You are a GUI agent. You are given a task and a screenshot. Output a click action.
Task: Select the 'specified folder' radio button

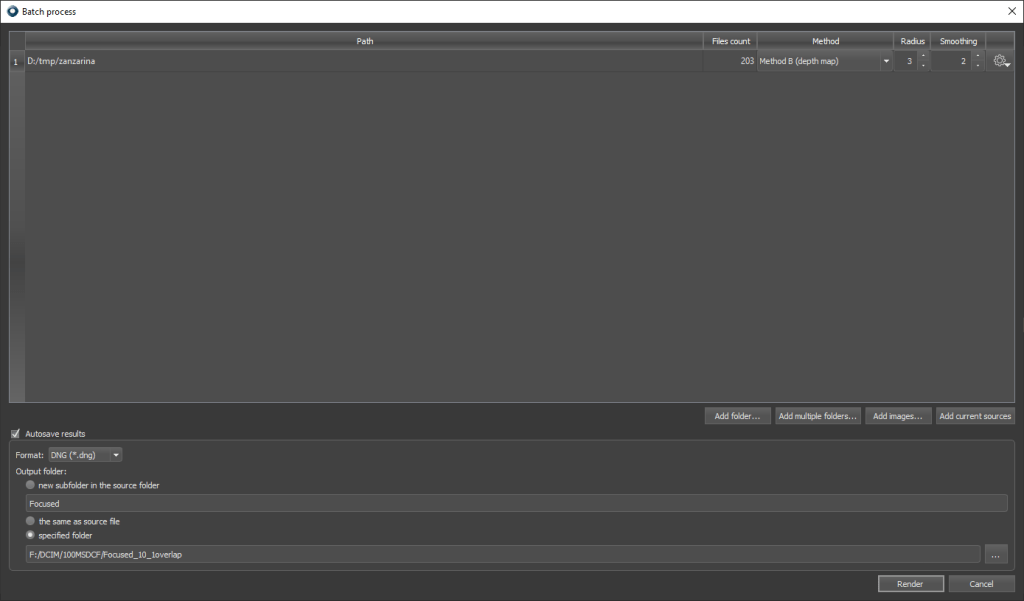(31, 535)
